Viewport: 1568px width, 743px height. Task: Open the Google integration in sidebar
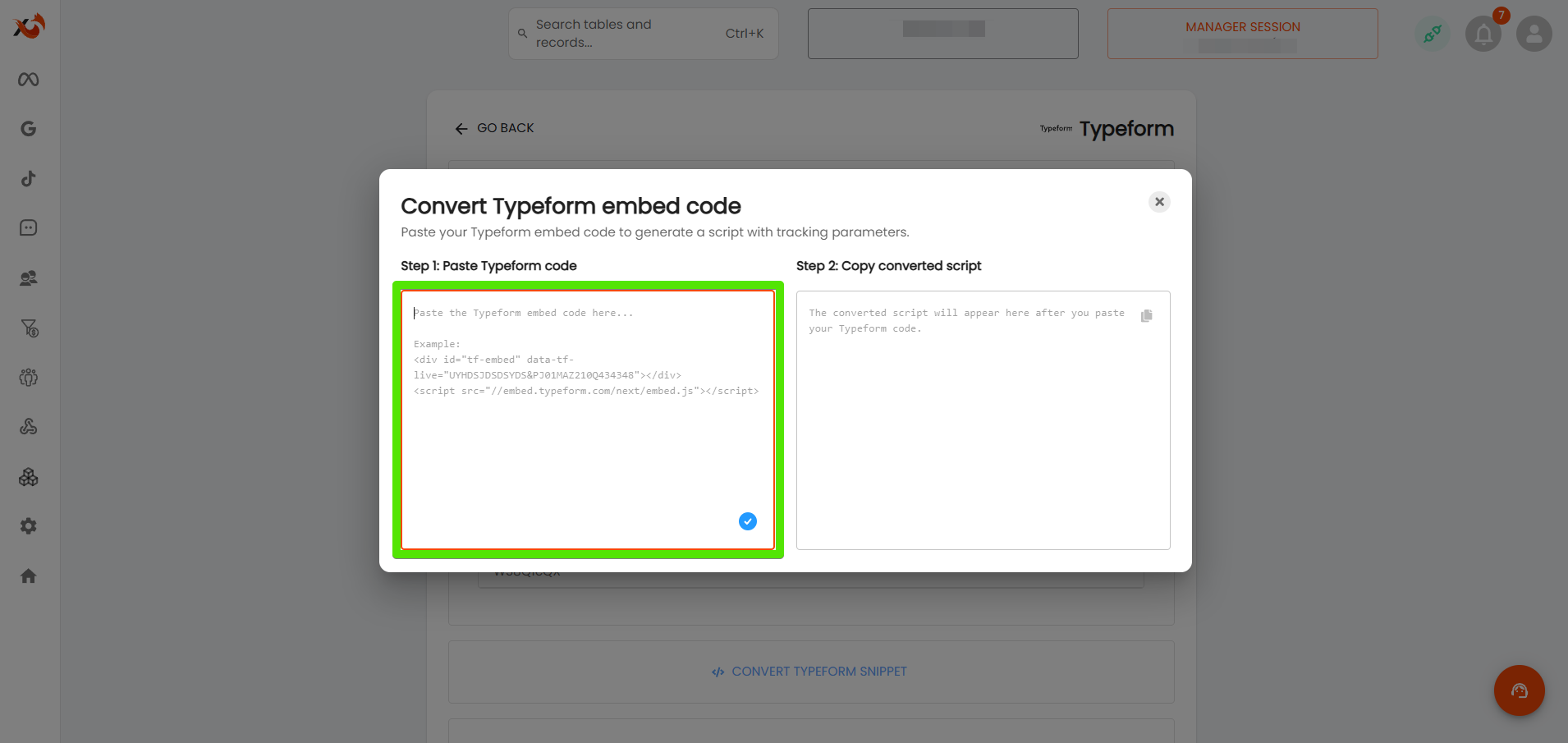click(29, 129)
